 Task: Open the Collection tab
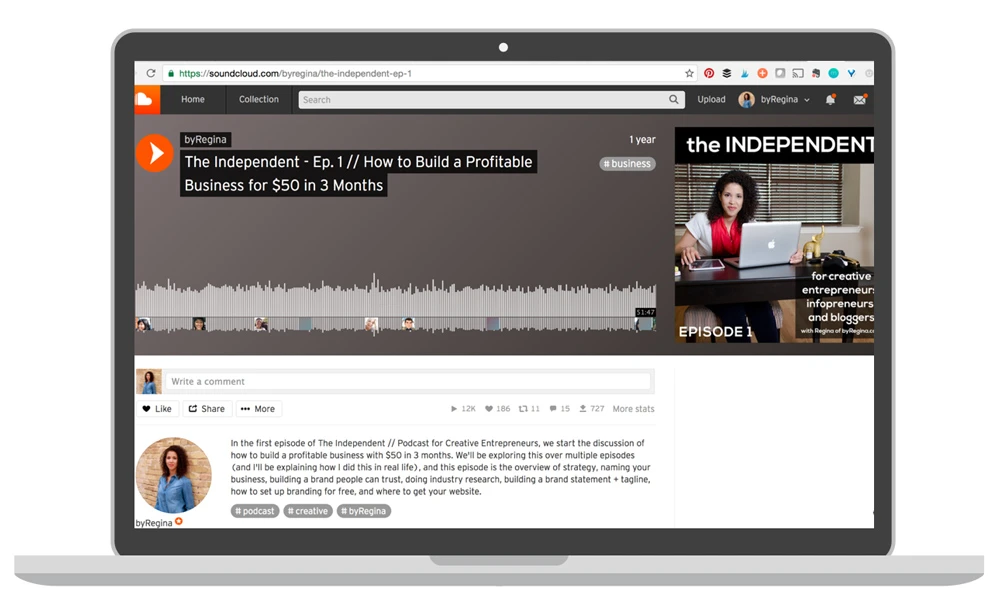(x=258, y=99)
